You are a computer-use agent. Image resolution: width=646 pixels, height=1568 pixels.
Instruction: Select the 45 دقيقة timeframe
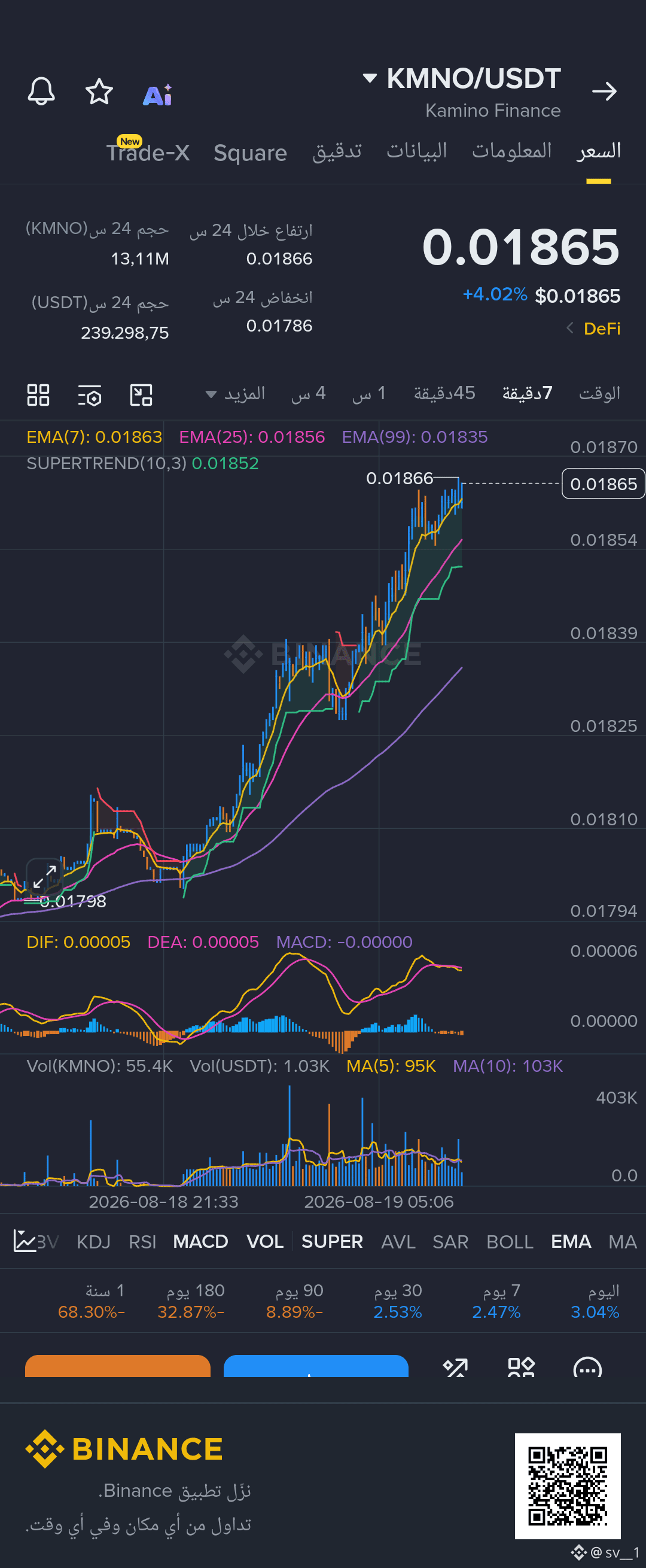[444, 394]
